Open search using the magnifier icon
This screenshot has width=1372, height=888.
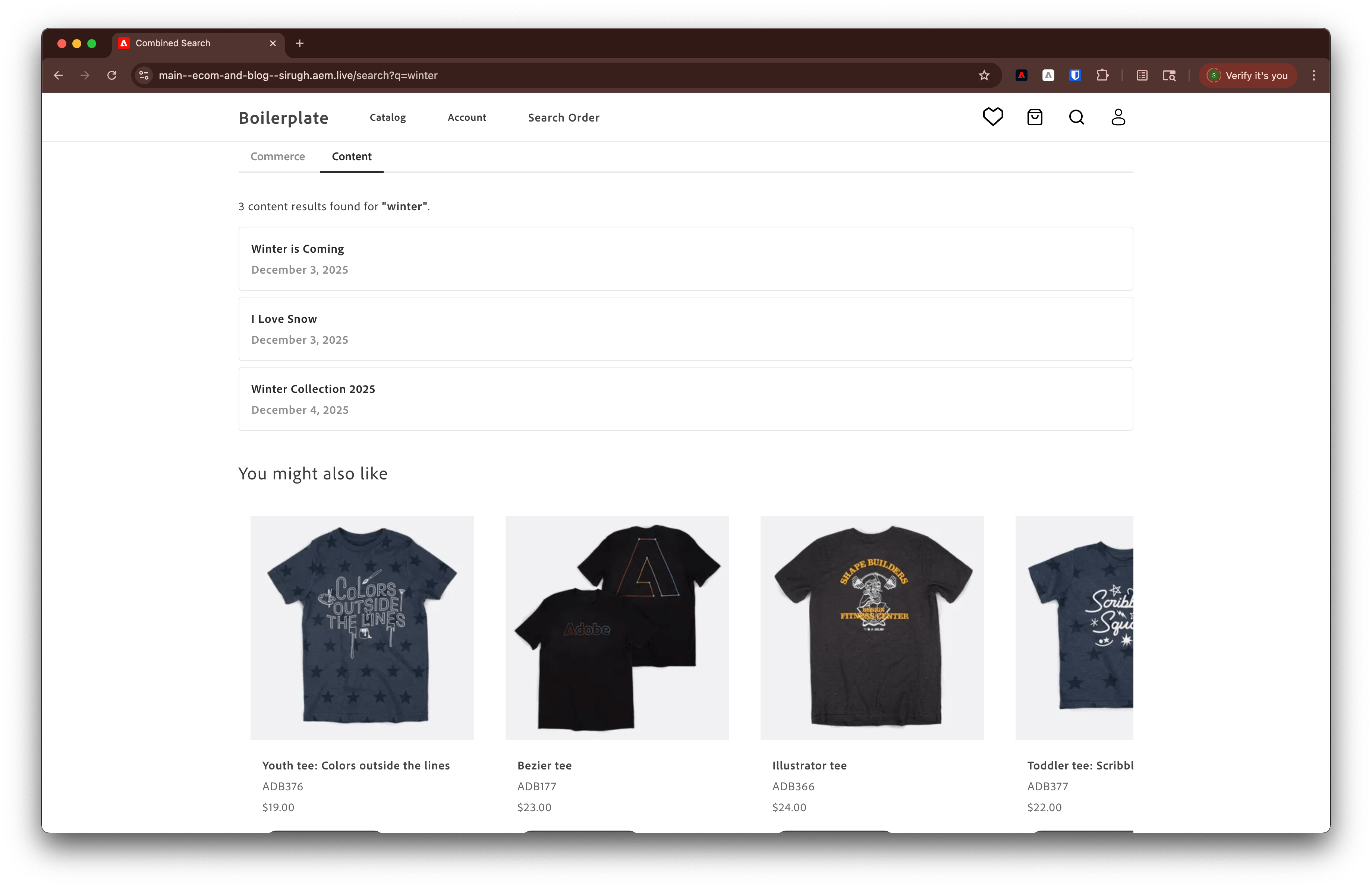[1076, 117]
